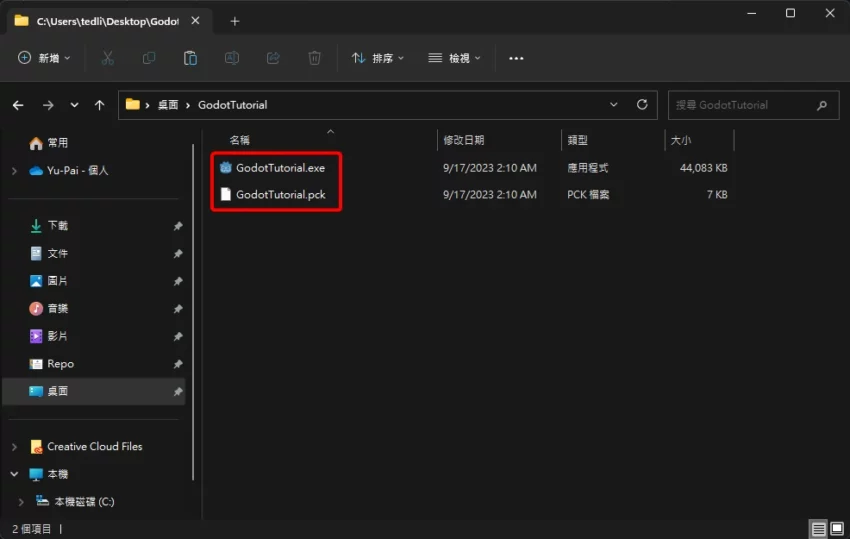Click the search magnifier icon
Image resolution: width=850 pixels, height=539 pixels.
pyautogui.click(x=822, y=105)
